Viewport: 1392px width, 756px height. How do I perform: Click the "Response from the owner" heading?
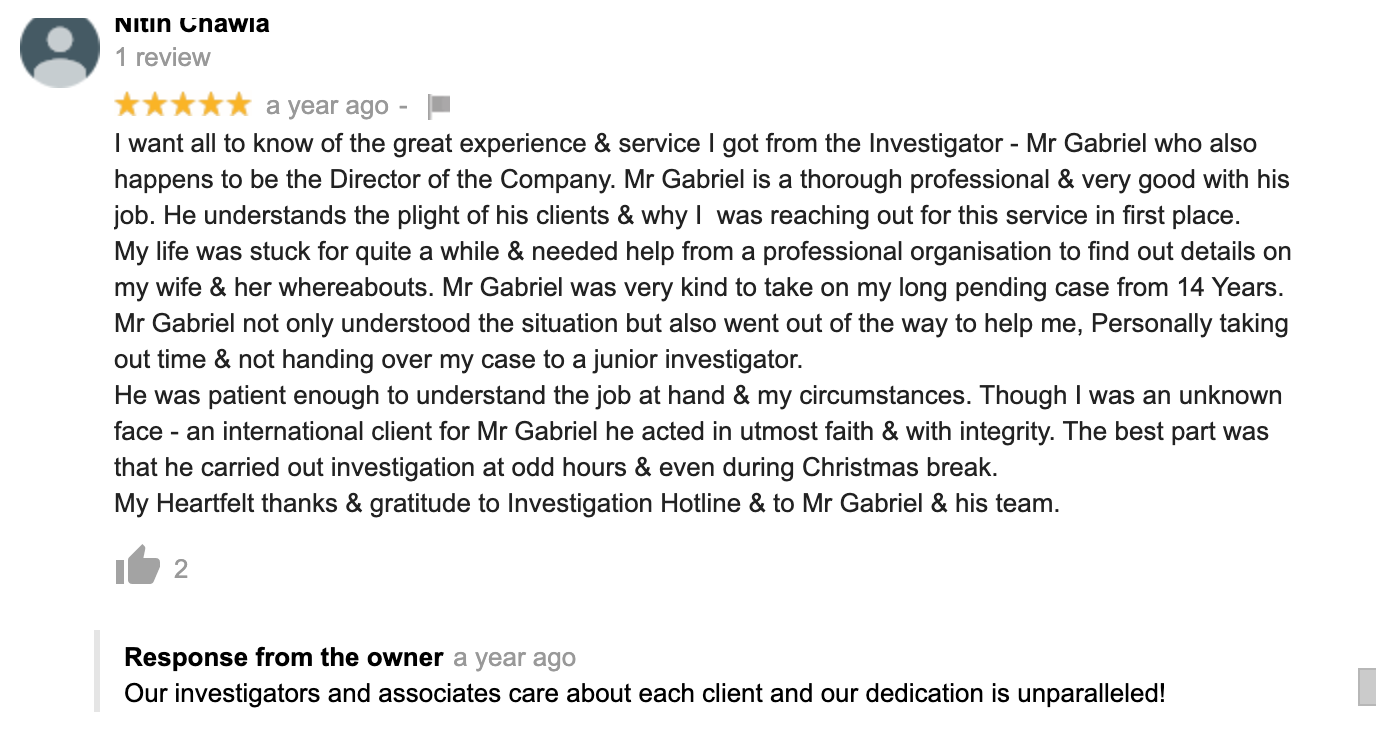tap(284, 657)
